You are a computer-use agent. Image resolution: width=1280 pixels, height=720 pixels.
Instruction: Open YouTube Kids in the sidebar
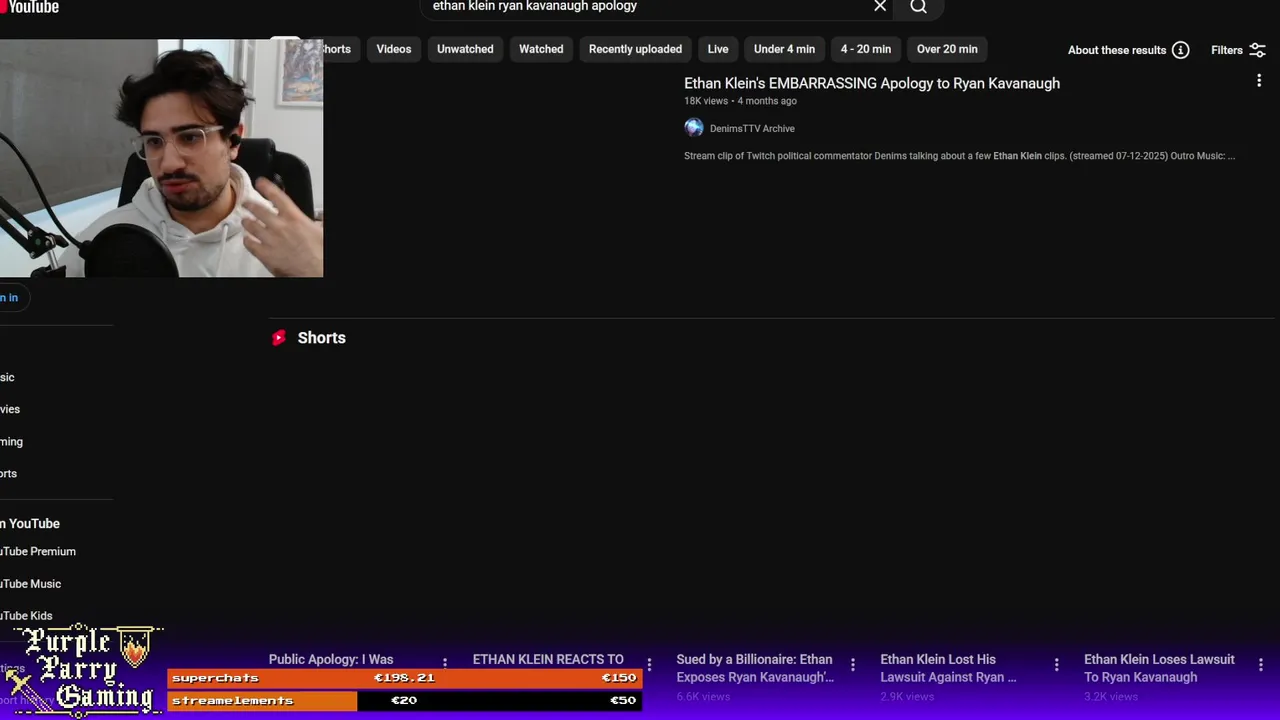[x=27, y=616]
